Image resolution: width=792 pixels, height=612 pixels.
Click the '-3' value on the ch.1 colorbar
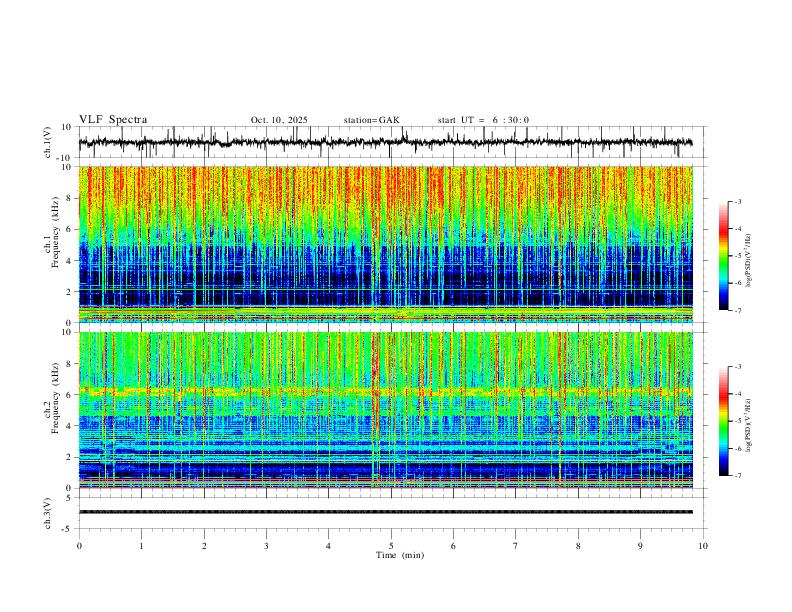click(738, 201)
